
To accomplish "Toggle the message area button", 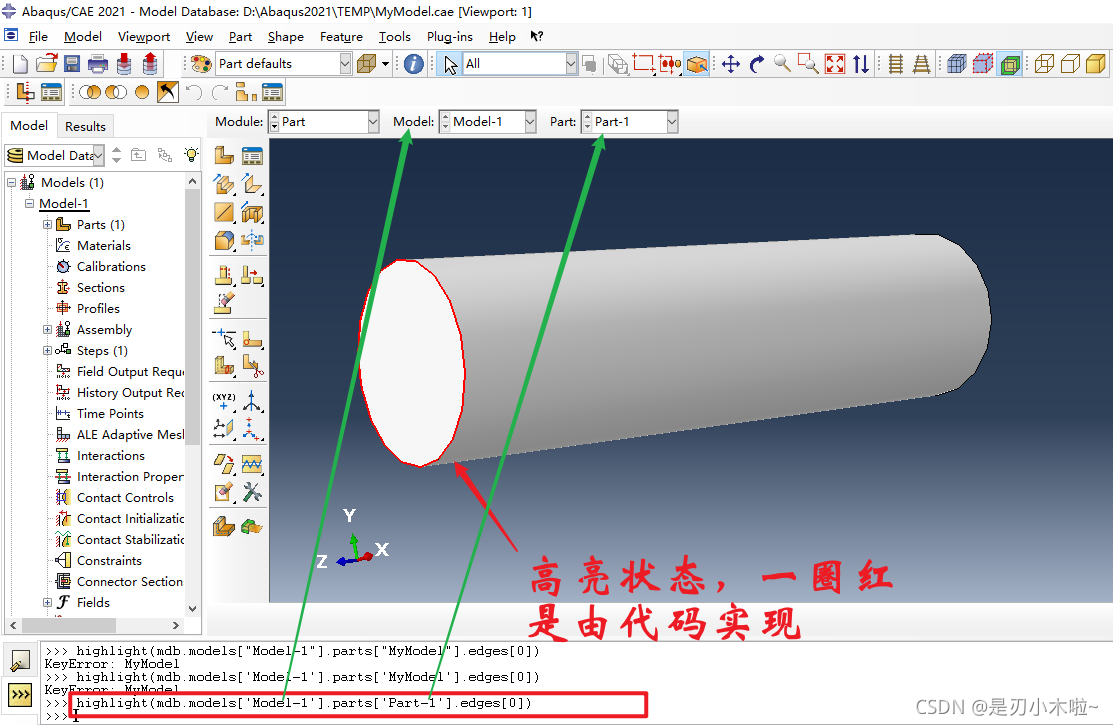I will tap(20, 661).
